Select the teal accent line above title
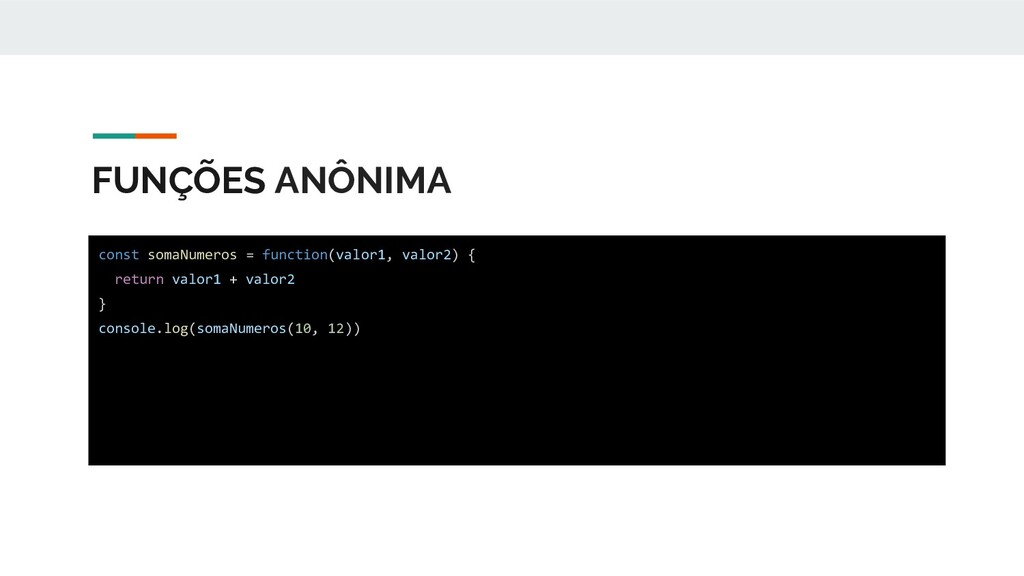 click(x=114, y=136)
